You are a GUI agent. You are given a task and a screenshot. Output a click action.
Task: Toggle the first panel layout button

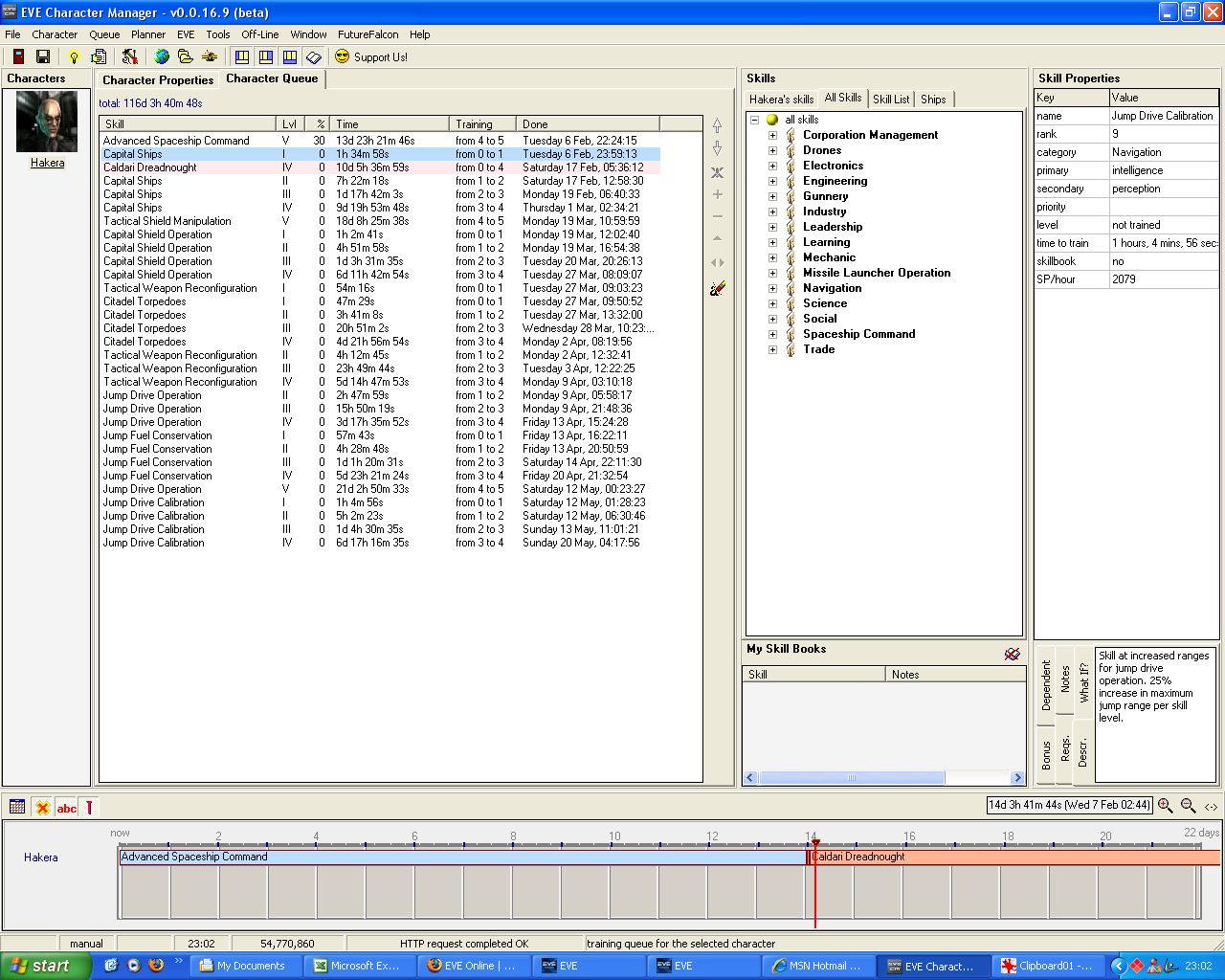242,57
